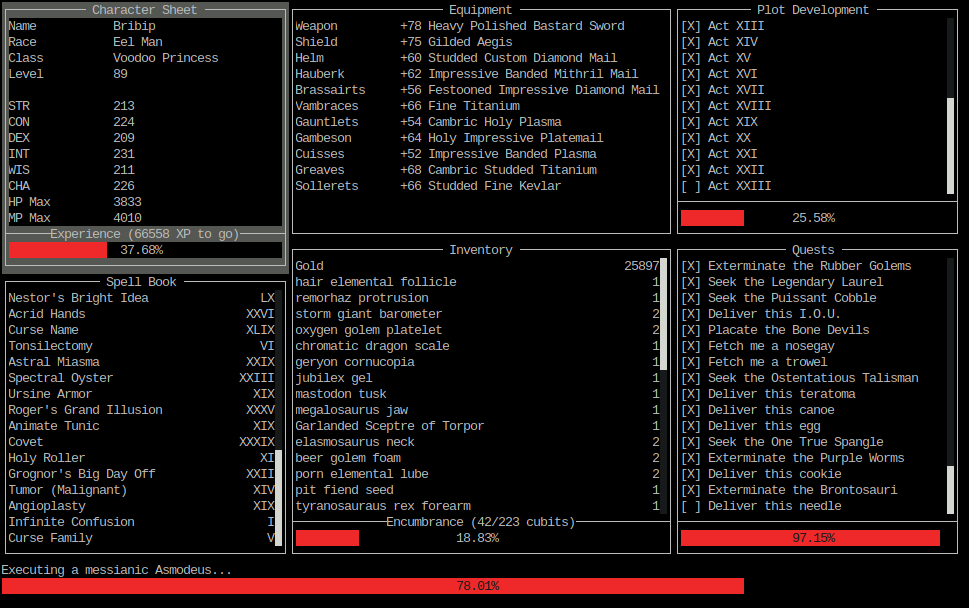The image size is (969, 608).
Task: Check the "Act XXIII" plot checkbox
Action: pos(689,186)
